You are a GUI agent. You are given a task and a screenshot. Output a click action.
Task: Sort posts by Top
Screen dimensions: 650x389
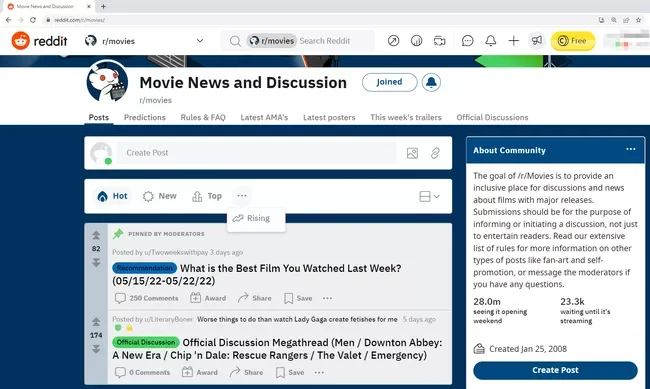point(207,196)
